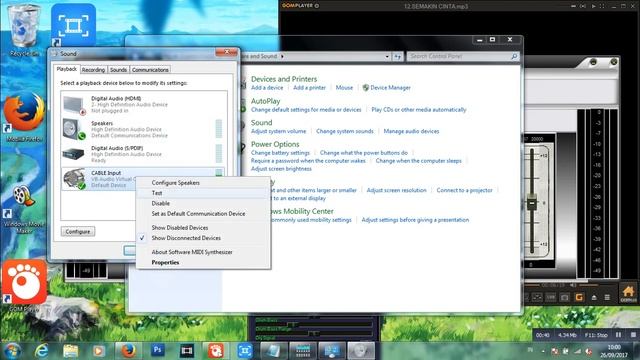Switch to the Recording tab
The image size is (640, 360).
[93, 70]
